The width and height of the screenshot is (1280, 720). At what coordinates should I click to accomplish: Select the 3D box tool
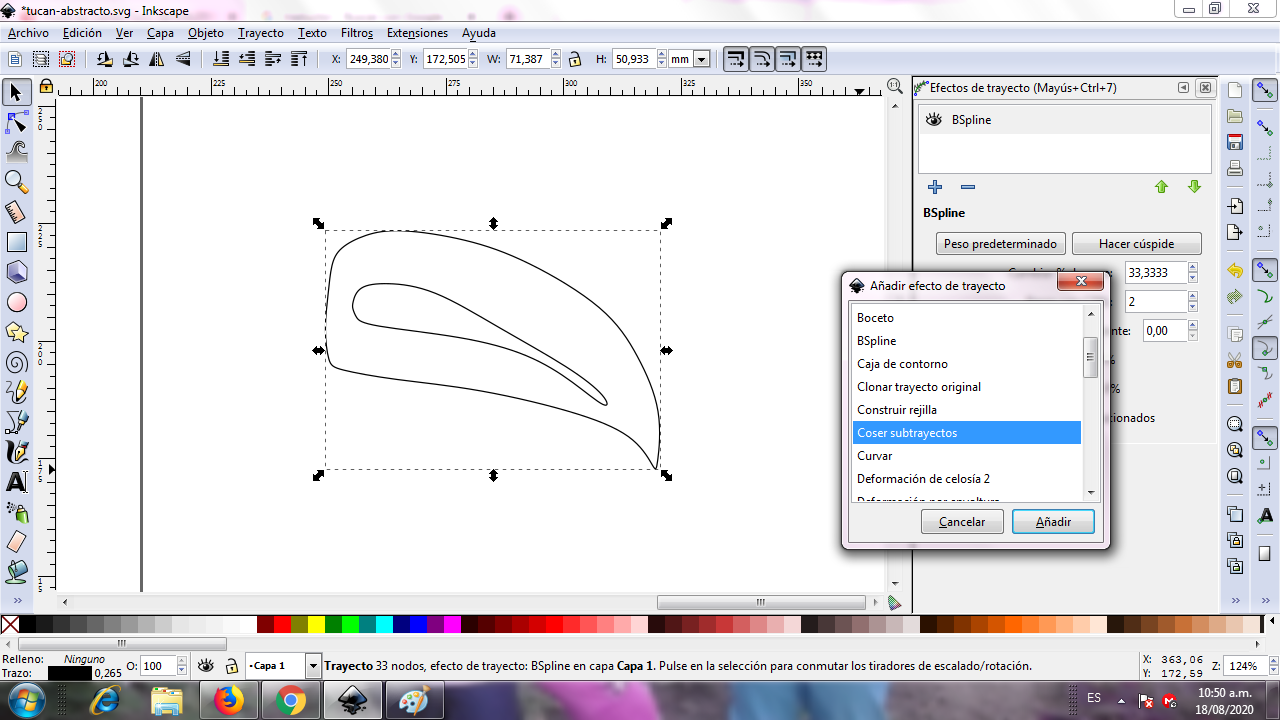point(16,272)
